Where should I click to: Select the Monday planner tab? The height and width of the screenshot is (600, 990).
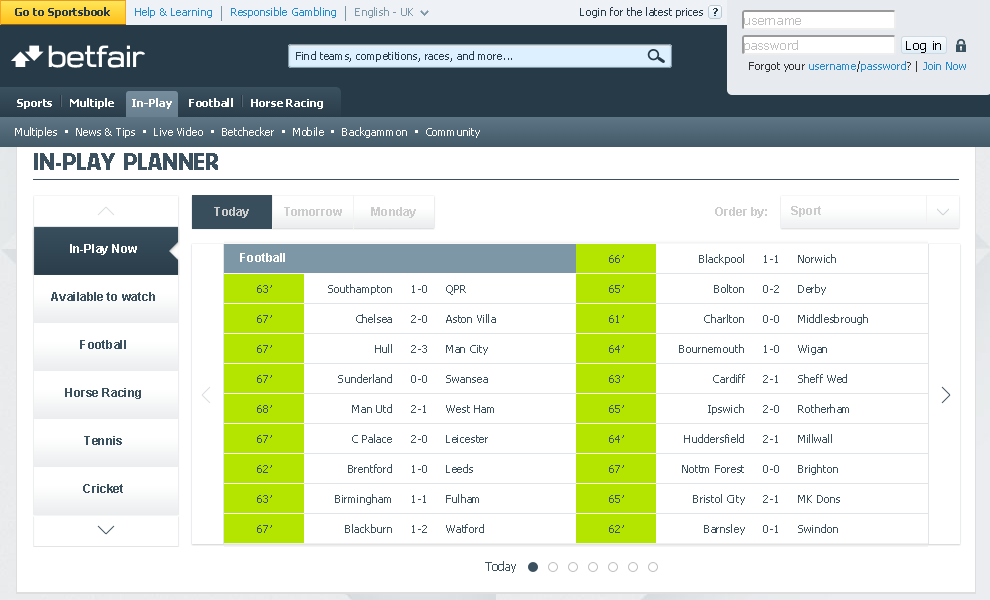click(393, 212)
